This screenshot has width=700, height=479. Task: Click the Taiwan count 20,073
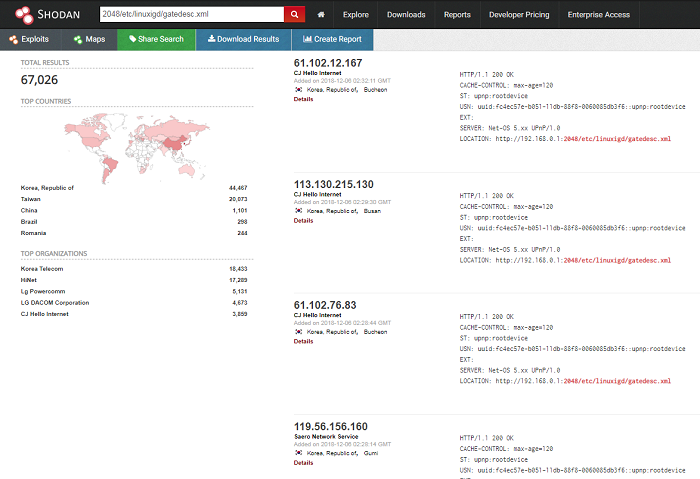coord(238,199)
